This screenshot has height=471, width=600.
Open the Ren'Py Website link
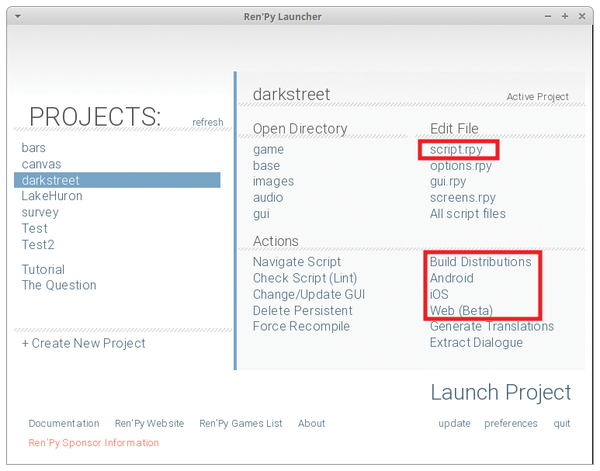coord(149,424)
